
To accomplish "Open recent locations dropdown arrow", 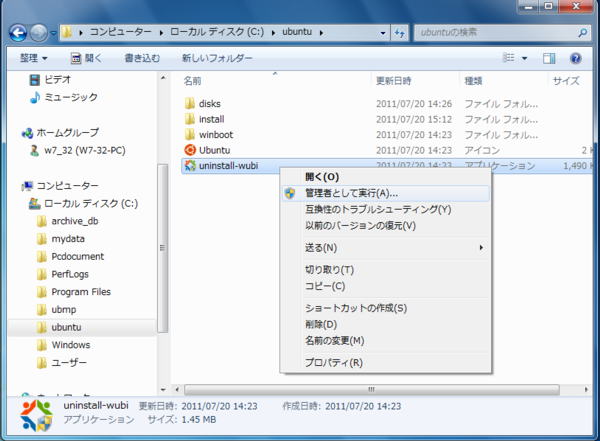I will coord(54,33).
